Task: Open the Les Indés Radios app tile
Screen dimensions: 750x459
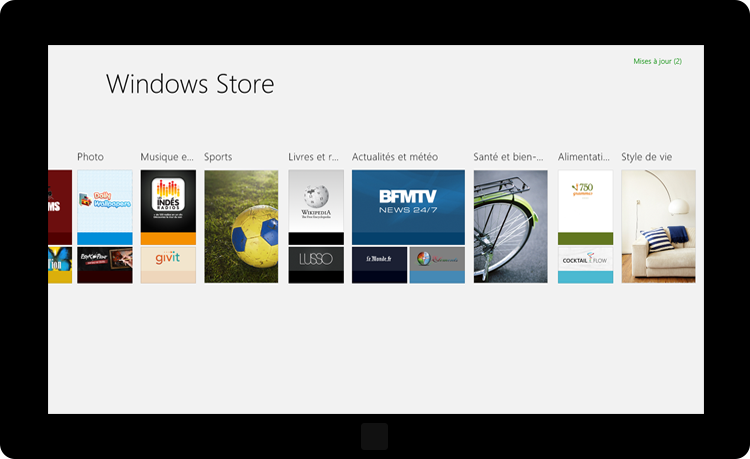Action: 168,207
